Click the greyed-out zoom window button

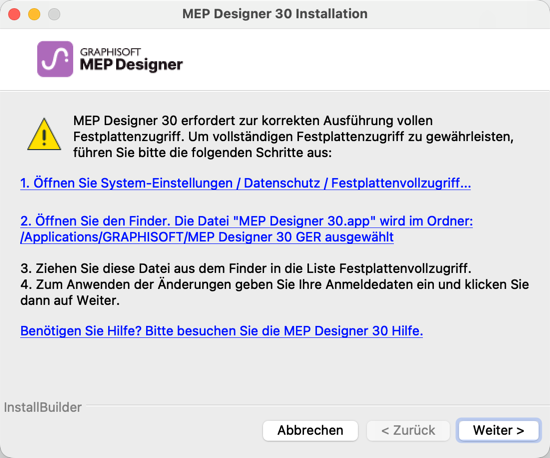click(54, 14)
